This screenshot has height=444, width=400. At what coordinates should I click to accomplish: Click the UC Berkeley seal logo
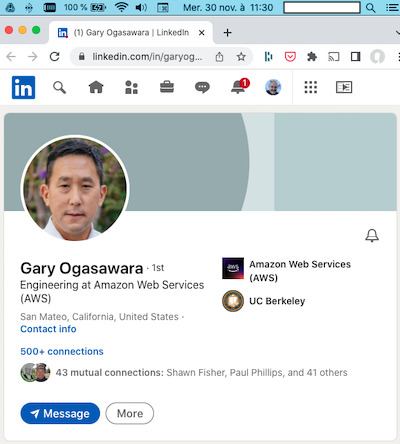[x=233, y=301]
